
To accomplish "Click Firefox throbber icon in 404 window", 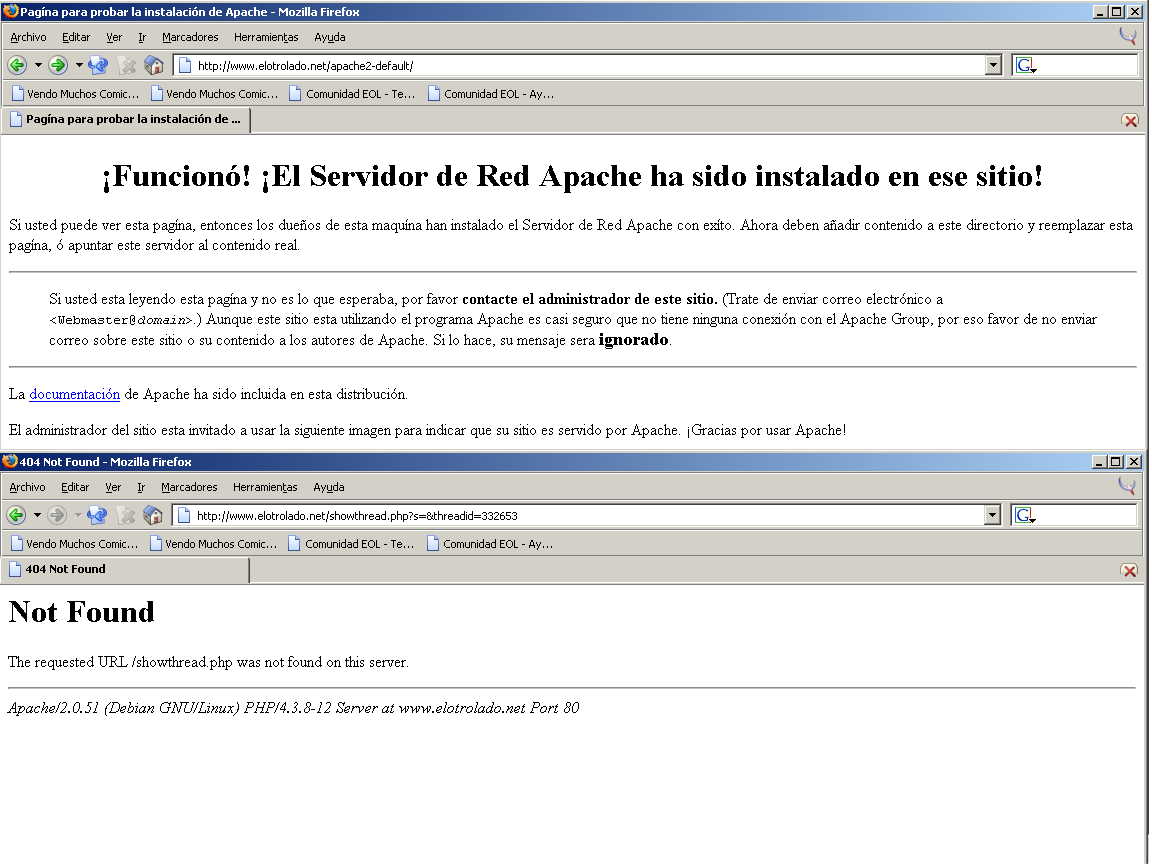I will pos(1127,486).
